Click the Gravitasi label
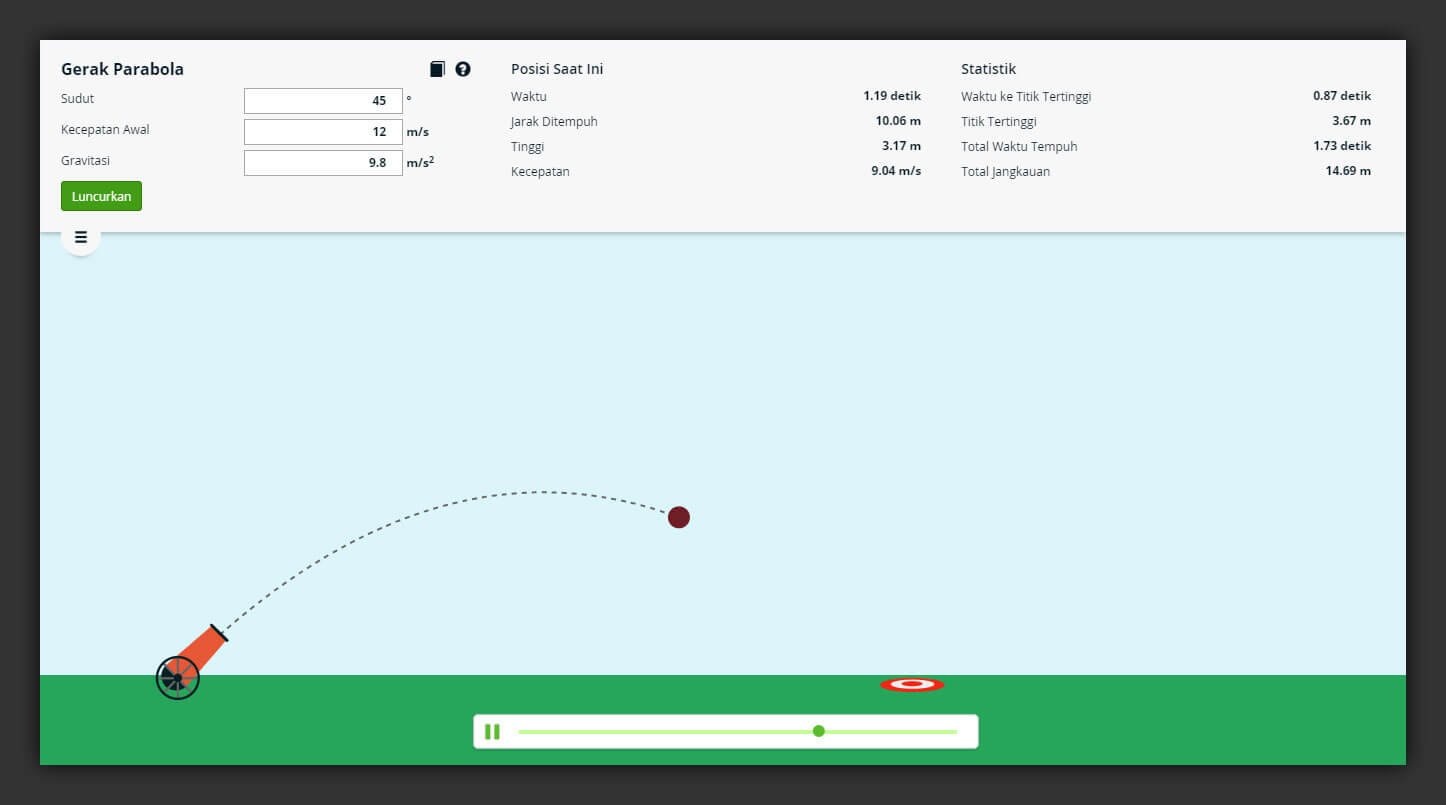Screen dimensions: 1446x805 point(86,160)
